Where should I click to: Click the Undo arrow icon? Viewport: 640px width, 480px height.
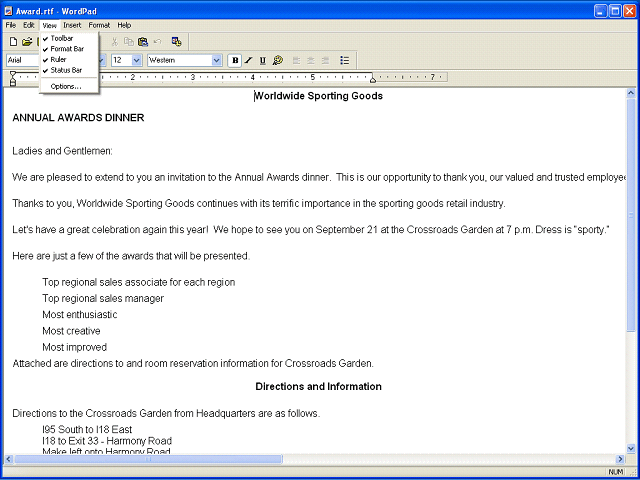pyautogui.click(x=157, y=42)
